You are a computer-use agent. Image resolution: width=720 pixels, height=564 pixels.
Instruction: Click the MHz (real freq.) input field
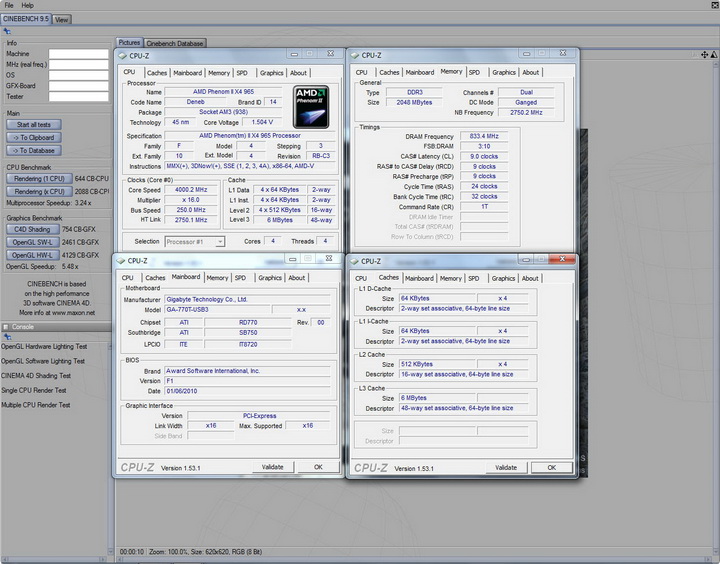pyautogui.click(x=79, y=65)
